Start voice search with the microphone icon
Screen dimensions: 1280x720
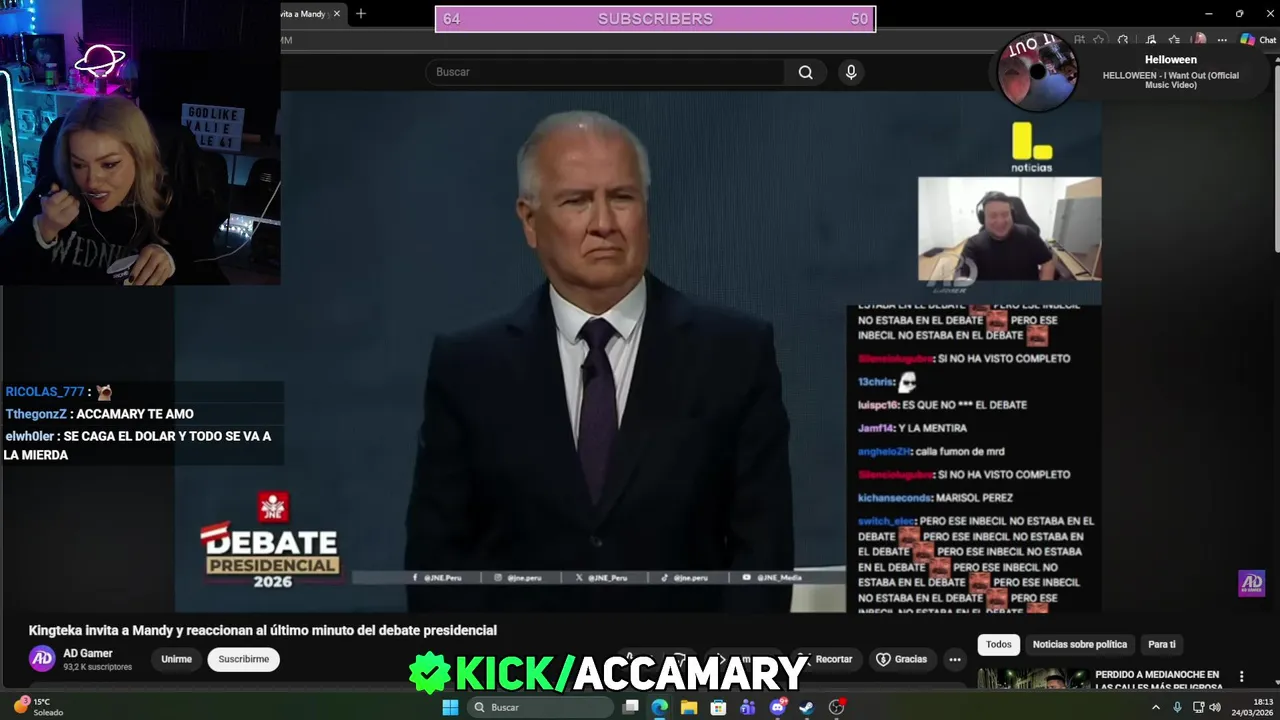click(851, 72)
